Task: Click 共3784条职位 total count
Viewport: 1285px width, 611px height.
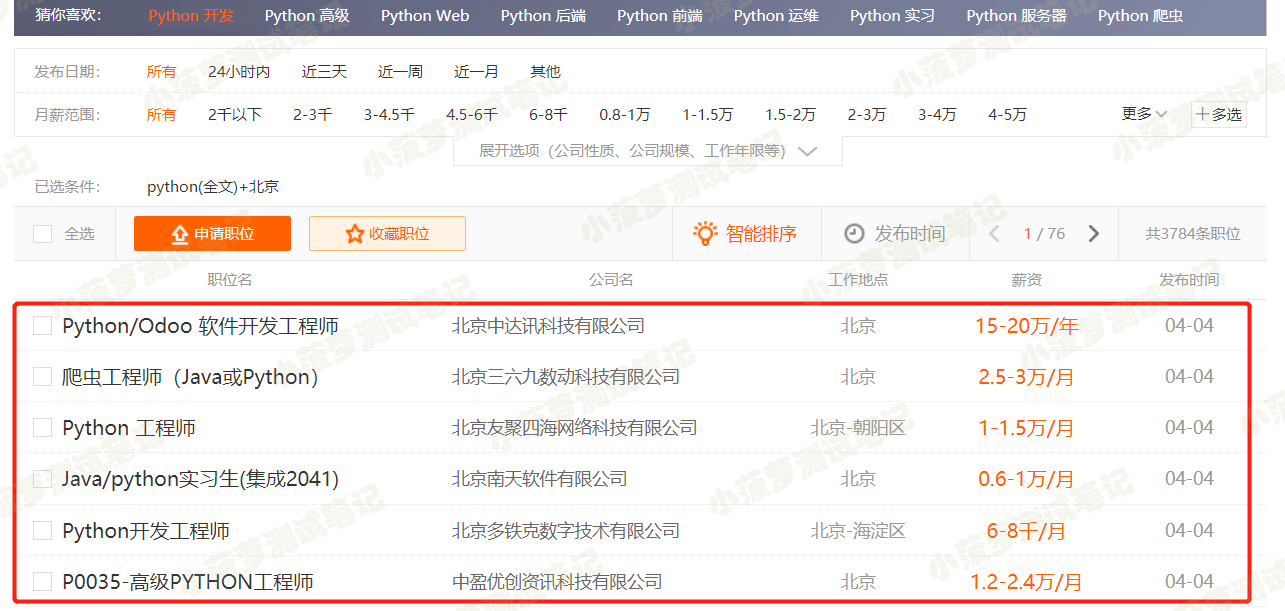Action: pyautogui.click(x=1193, y=234)
